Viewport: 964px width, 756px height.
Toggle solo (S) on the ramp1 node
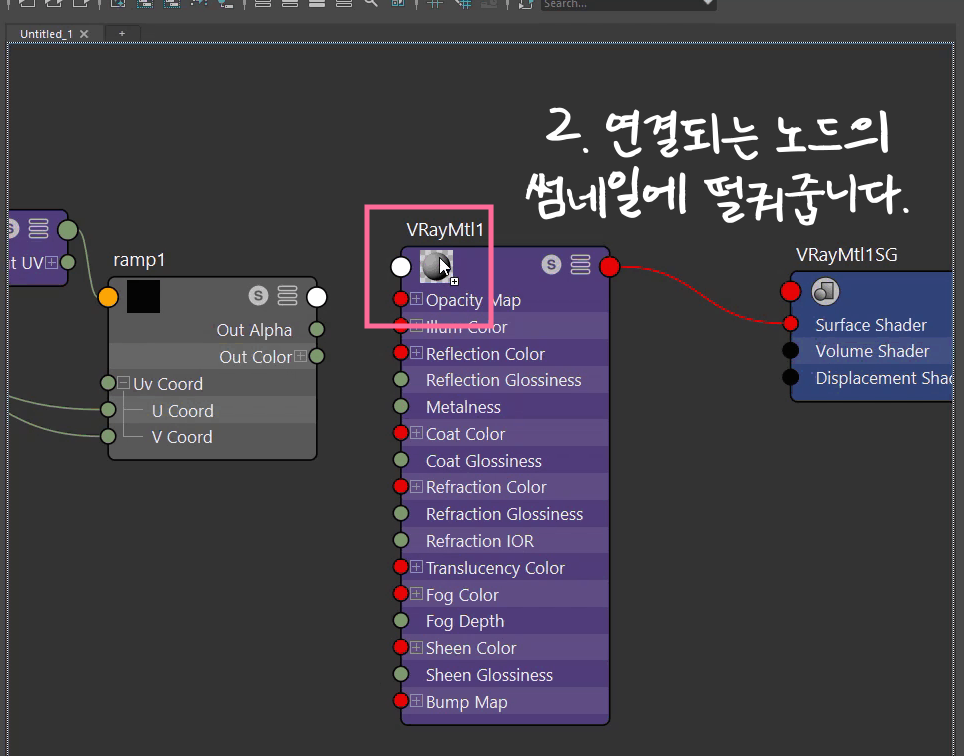tap(258, 296)
